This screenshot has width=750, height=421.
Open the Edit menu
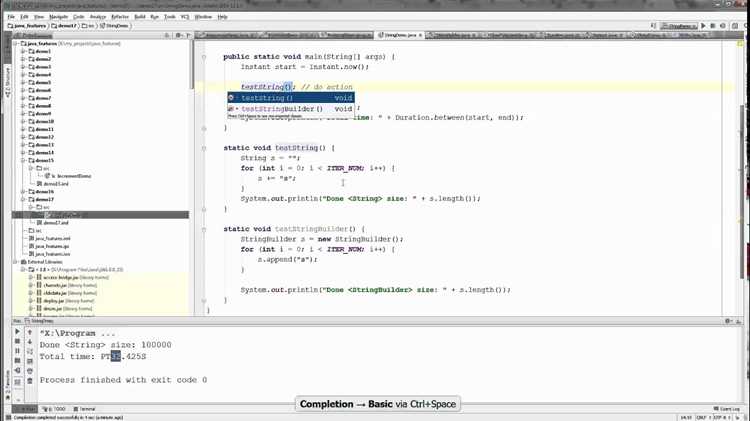click(x=24, y=17)
